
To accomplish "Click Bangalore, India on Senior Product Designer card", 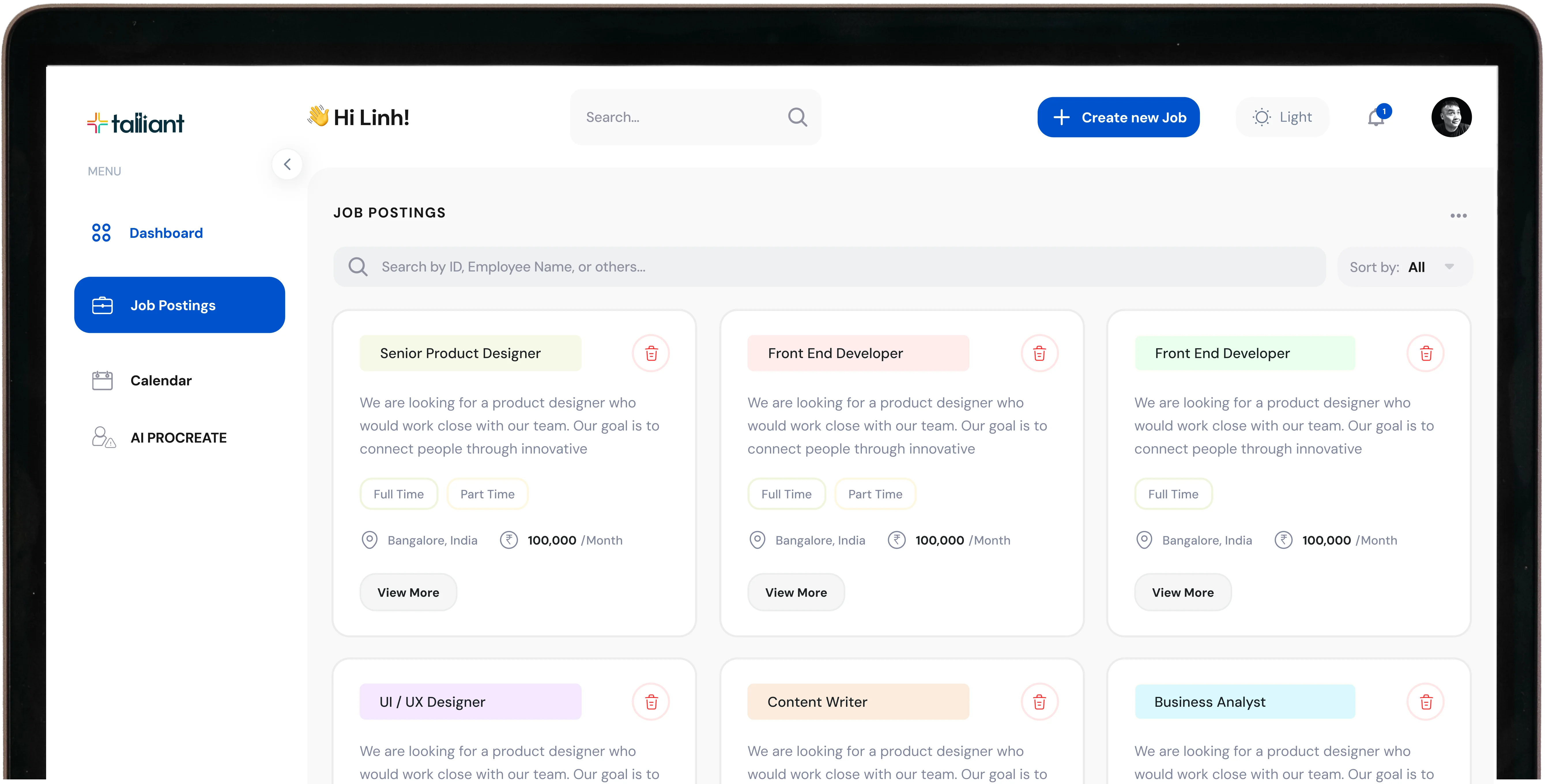I will coord(432,540).
